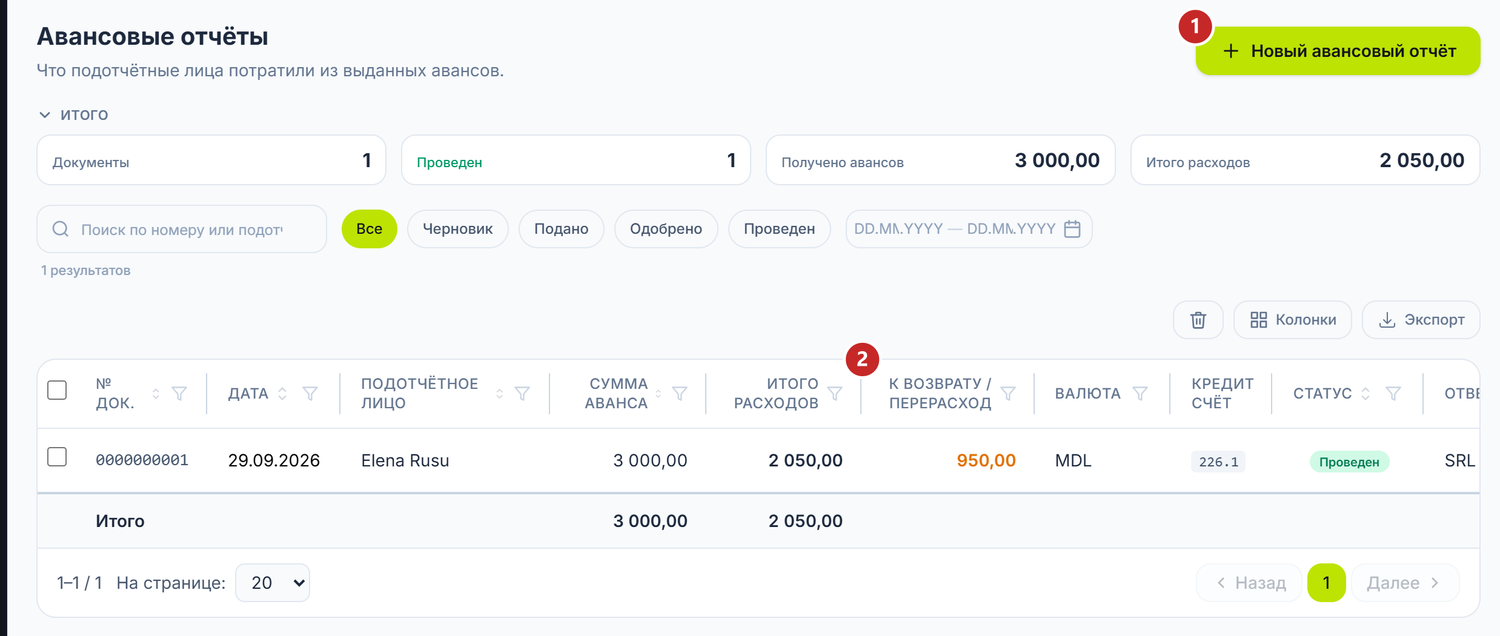Viewport: 1500px width, 636px height.
Task: Open the date range picker field
Action: tap(969, 229)
